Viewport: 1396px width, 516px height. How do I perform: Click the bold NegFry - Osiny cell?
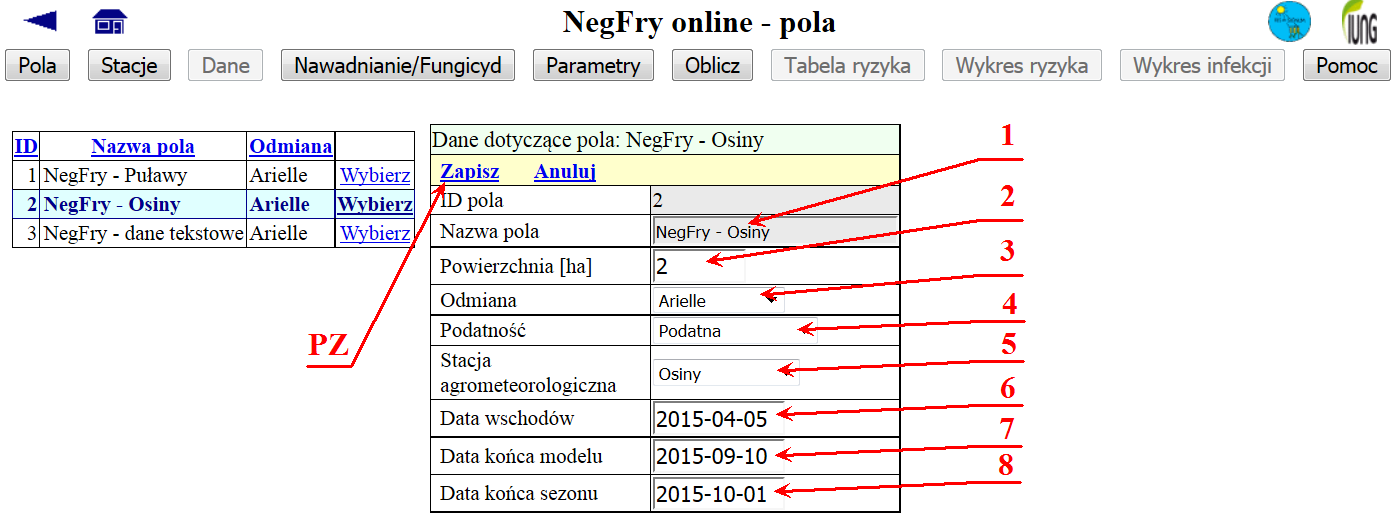(x=143, y=205)
